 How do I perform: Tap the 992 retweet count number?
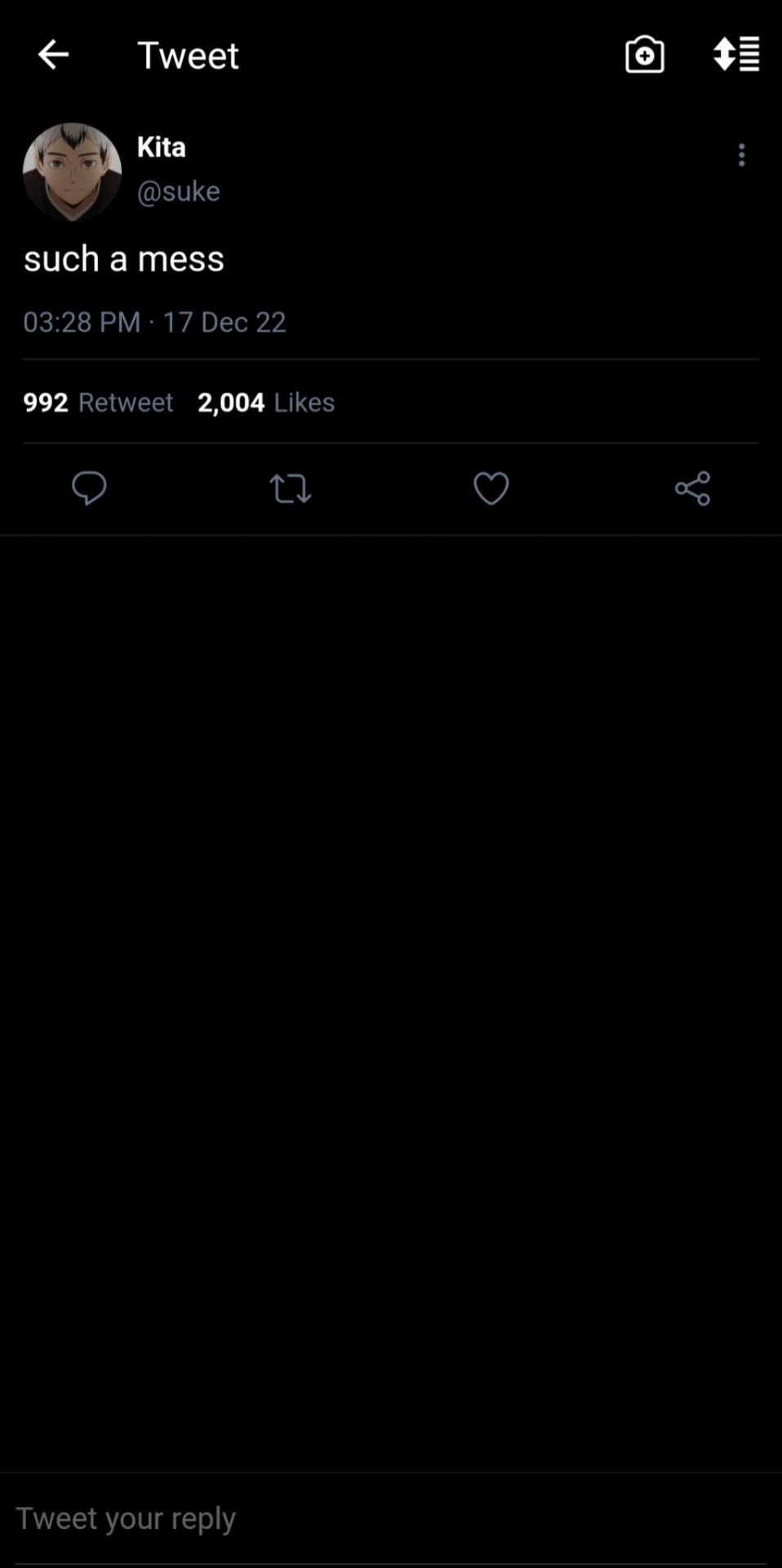[x=46, y=402]
